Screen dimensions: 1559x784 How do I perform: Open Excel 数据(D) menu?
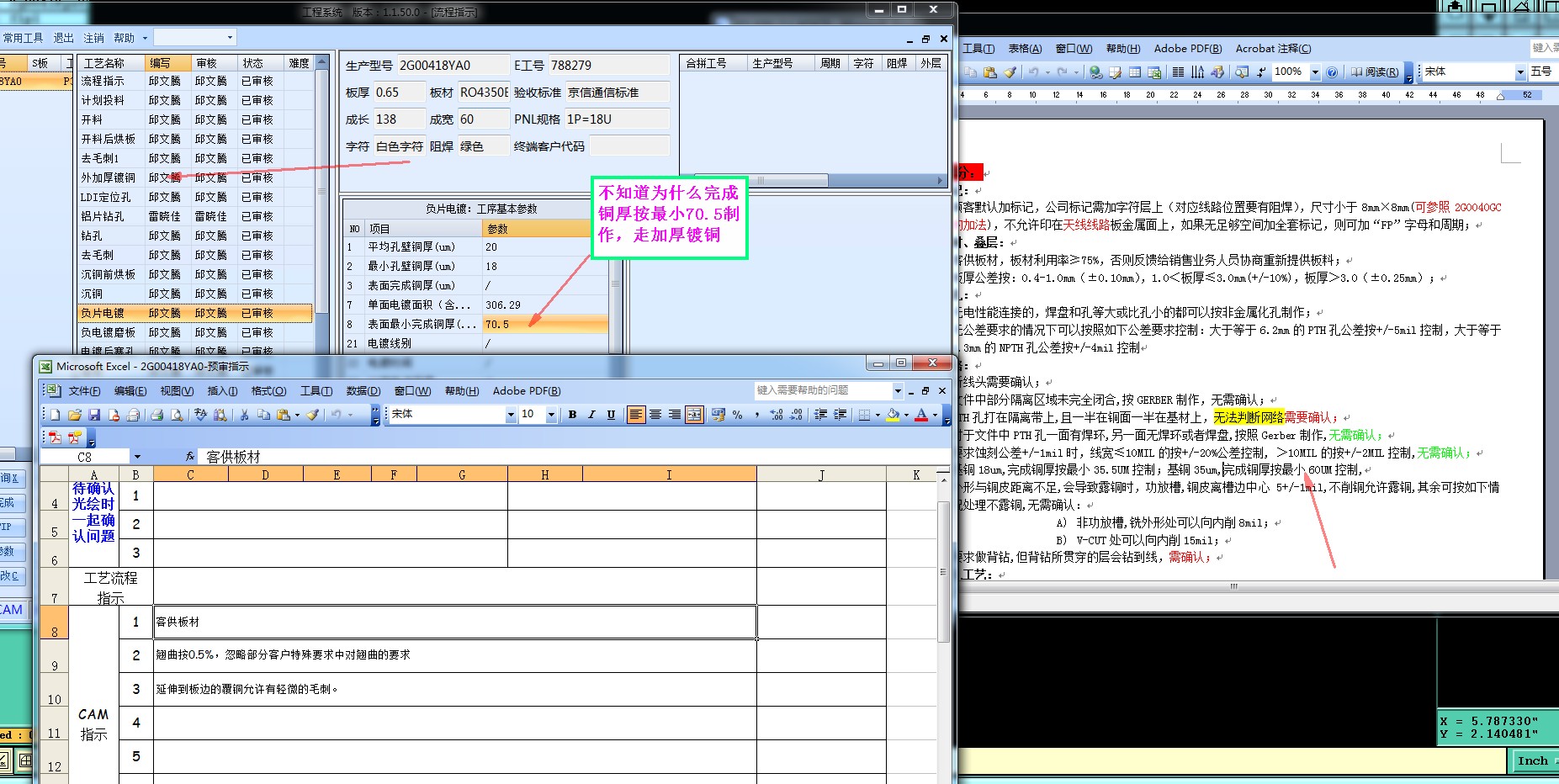tap(363, 390)
